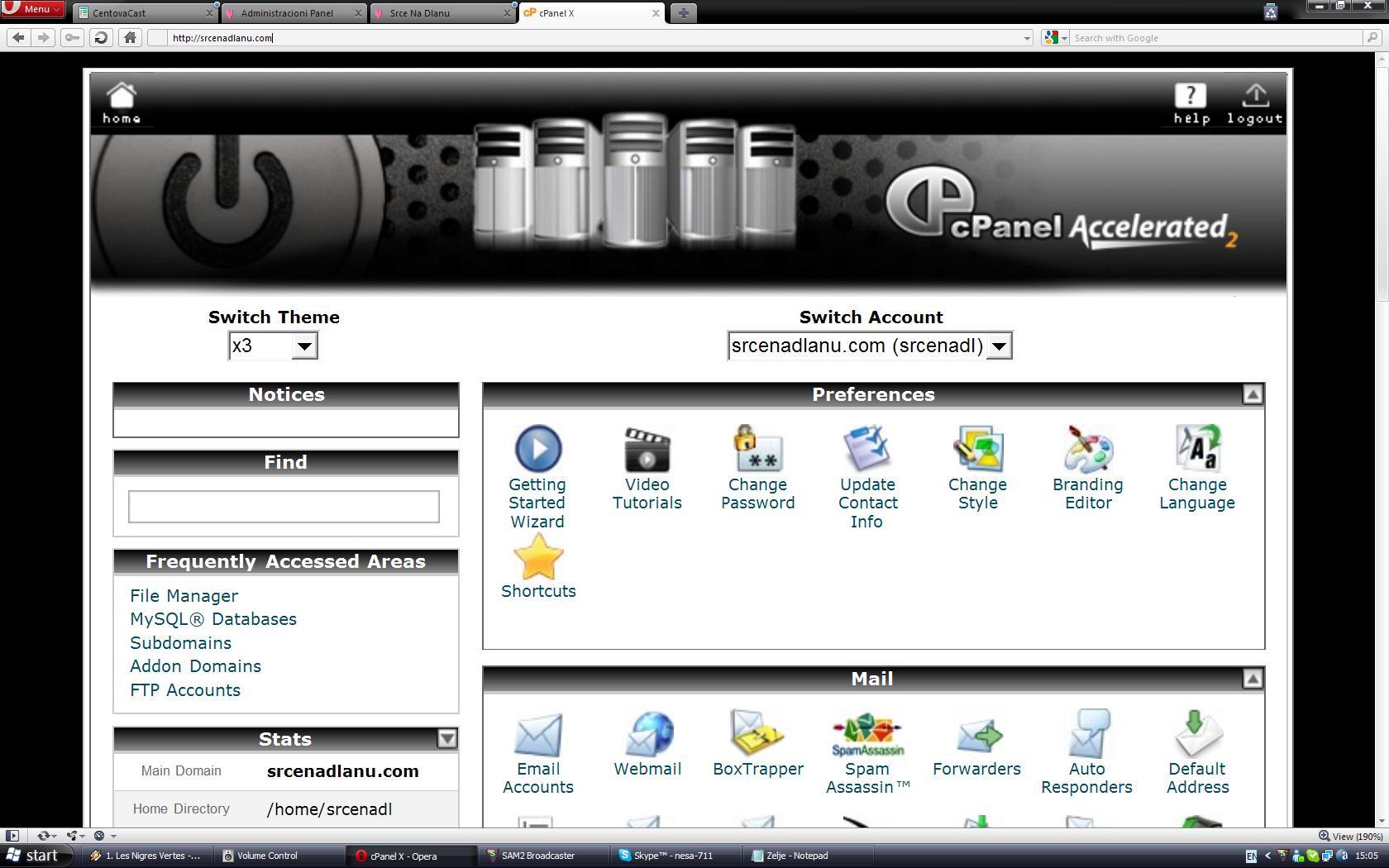Go forward with the browser forward arrow
This screenshot has width=1389, height=868.
click(44, 37)
